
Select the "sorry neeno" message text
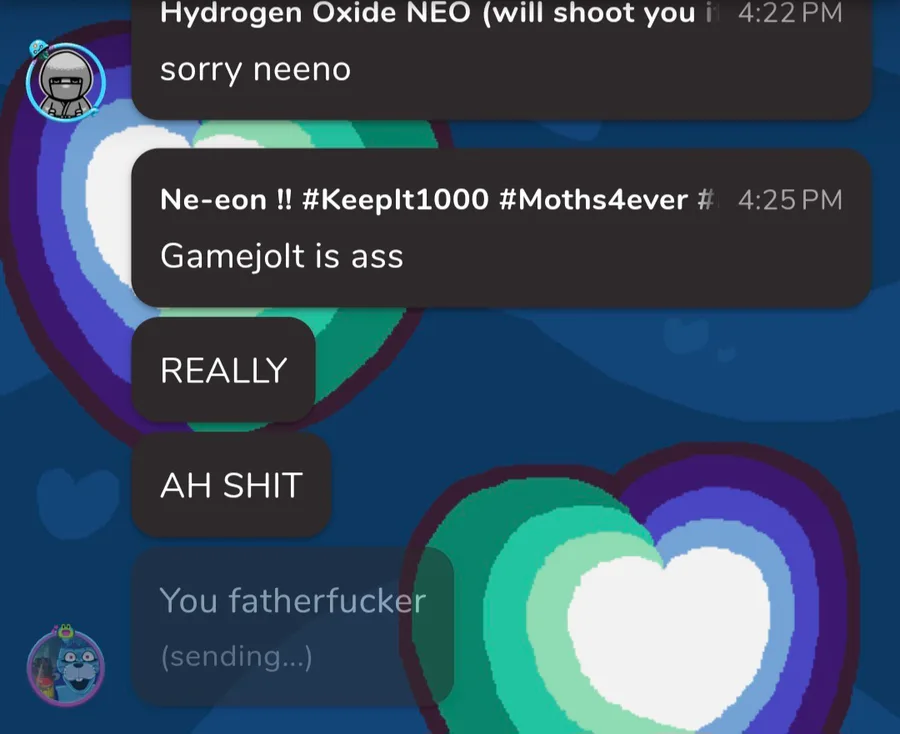[255, 69]
